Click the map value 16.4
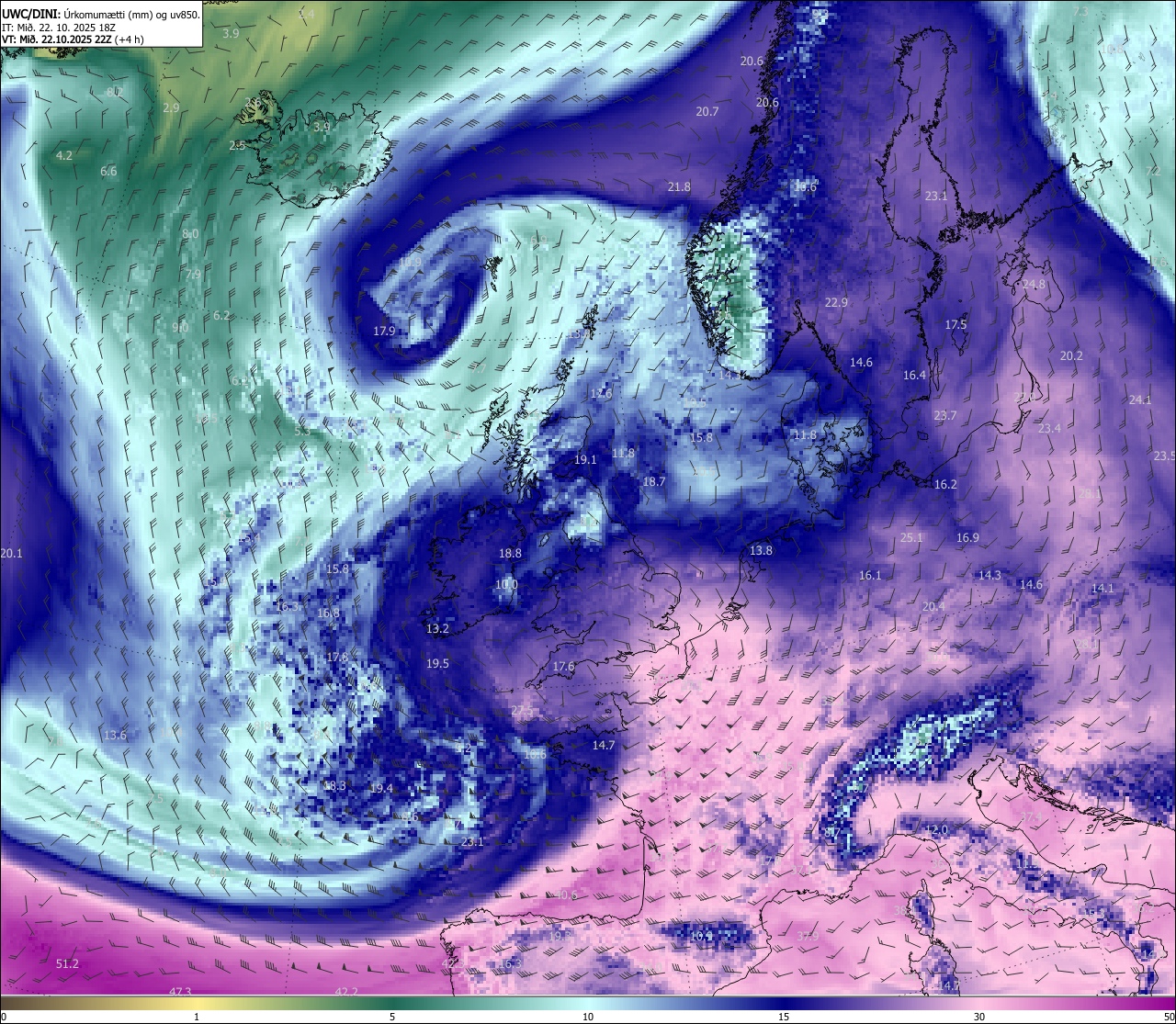 (914, 375)
